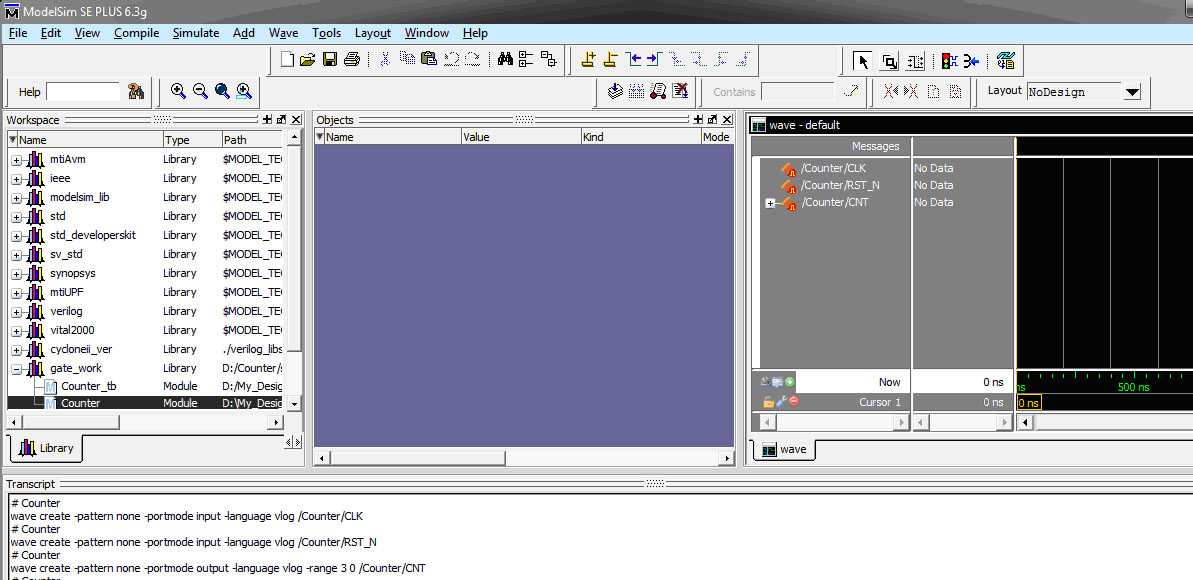Click the Insert Cursor icon
The height and width of the screenshot is (580, 1193).
[x=588, y=59]
